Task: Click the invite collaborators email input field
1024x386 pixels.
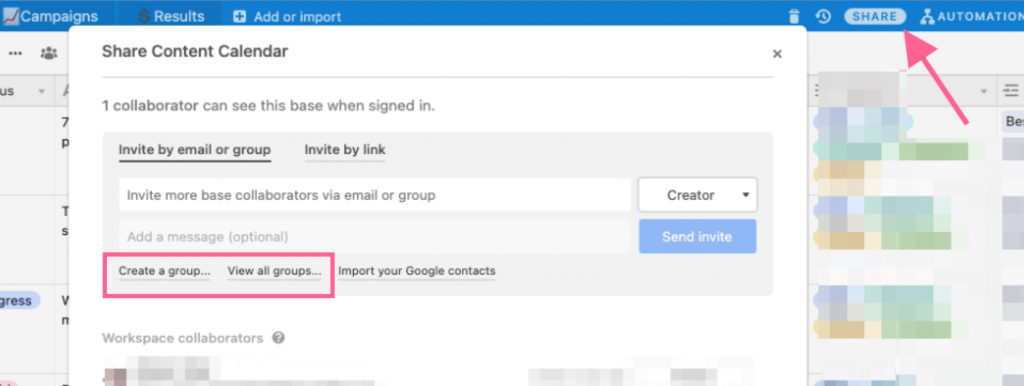Action: 375,195
